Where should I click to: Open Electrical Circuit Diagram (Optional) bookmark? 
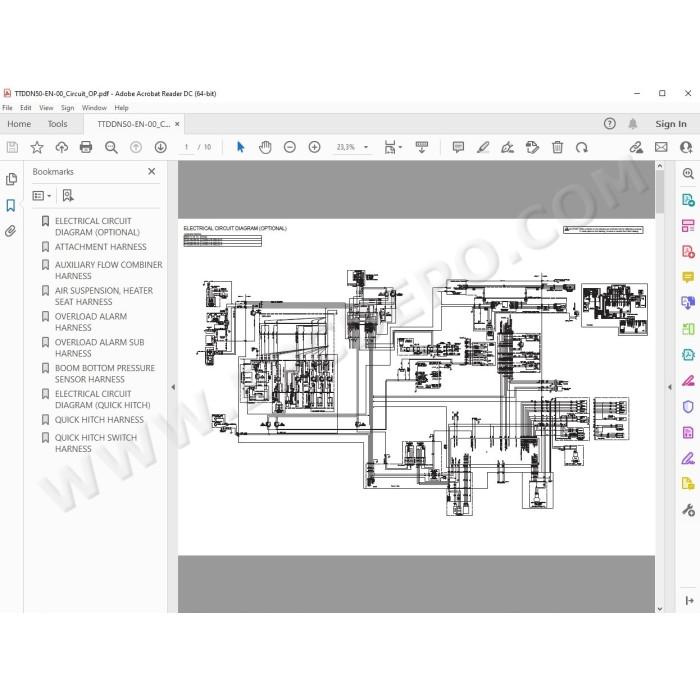(97, 227)
